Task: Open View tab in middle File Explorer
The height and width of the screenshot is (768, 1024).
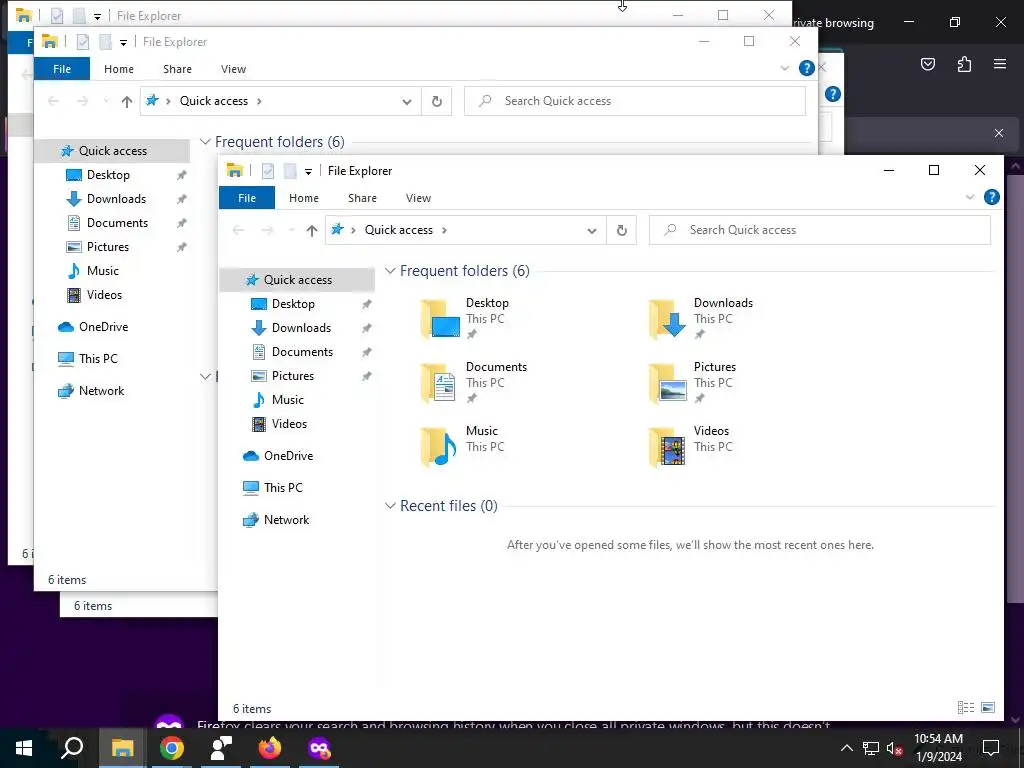Action: coord(233,69)
